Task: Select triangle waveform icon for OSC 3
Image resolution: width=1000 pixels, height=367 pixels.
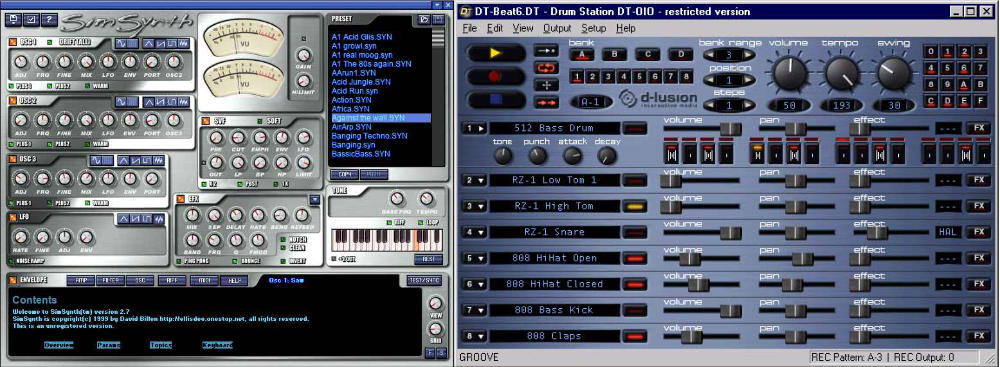Action: coord(124,160)
